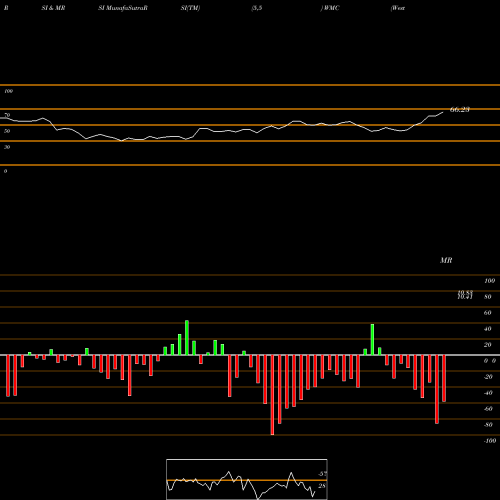The height and width of the screenshot is (500, 500).
Task: Click the '40' label on MR axis
Action: (488, 329)
